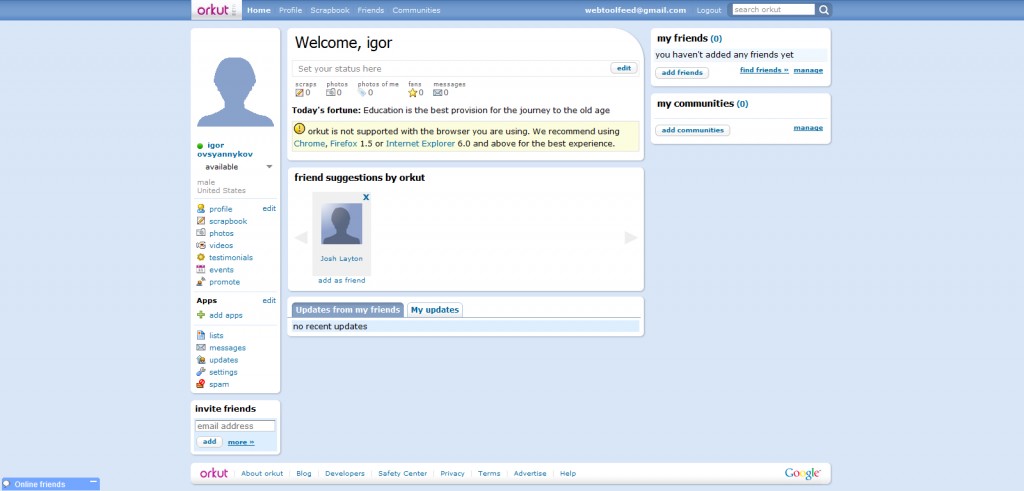Click the add friends button
Image resolution: width=1024 pixels, height=491 pixels.
682,72
